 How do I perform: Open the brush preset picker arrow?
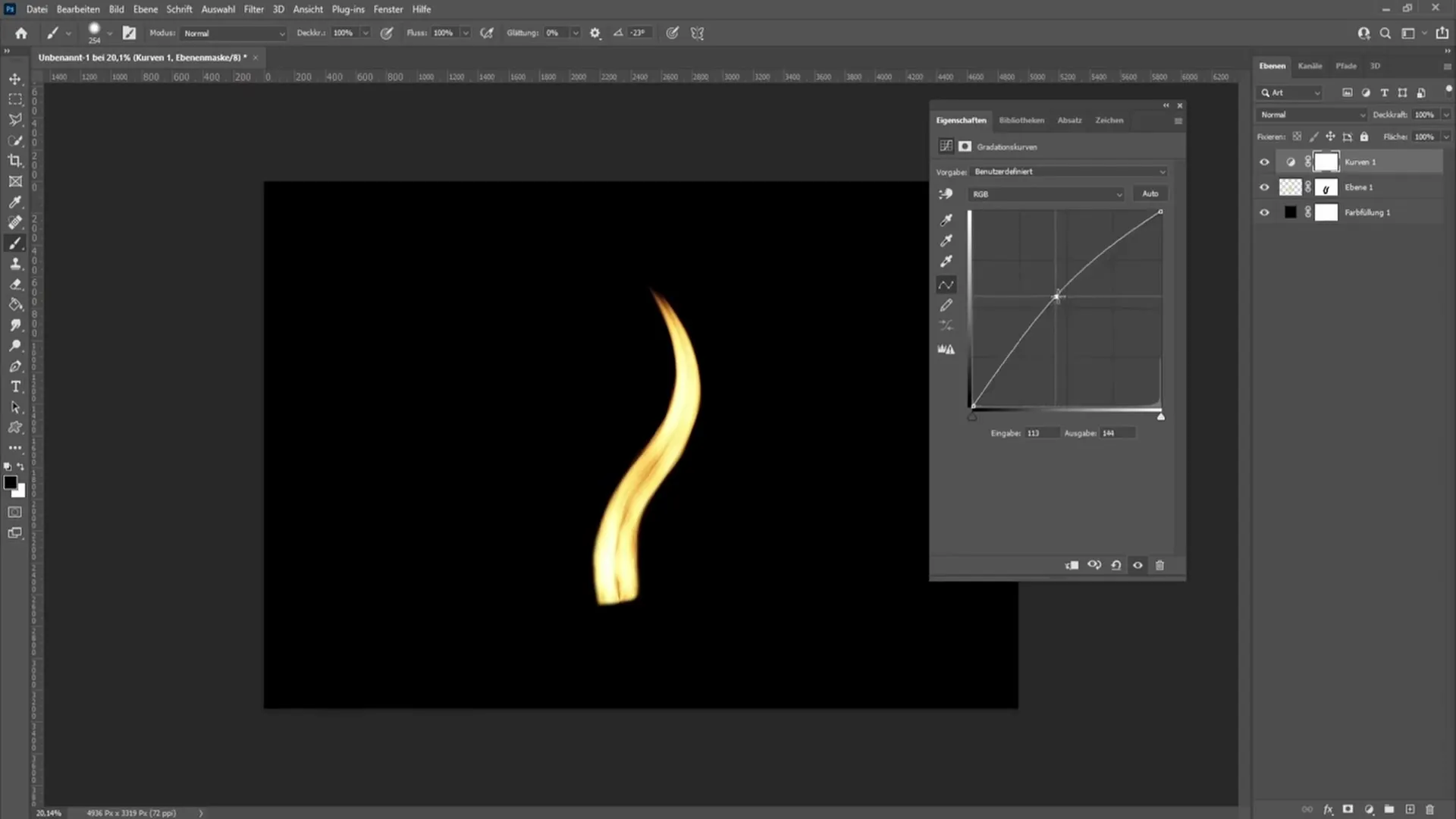pos(109,33)
